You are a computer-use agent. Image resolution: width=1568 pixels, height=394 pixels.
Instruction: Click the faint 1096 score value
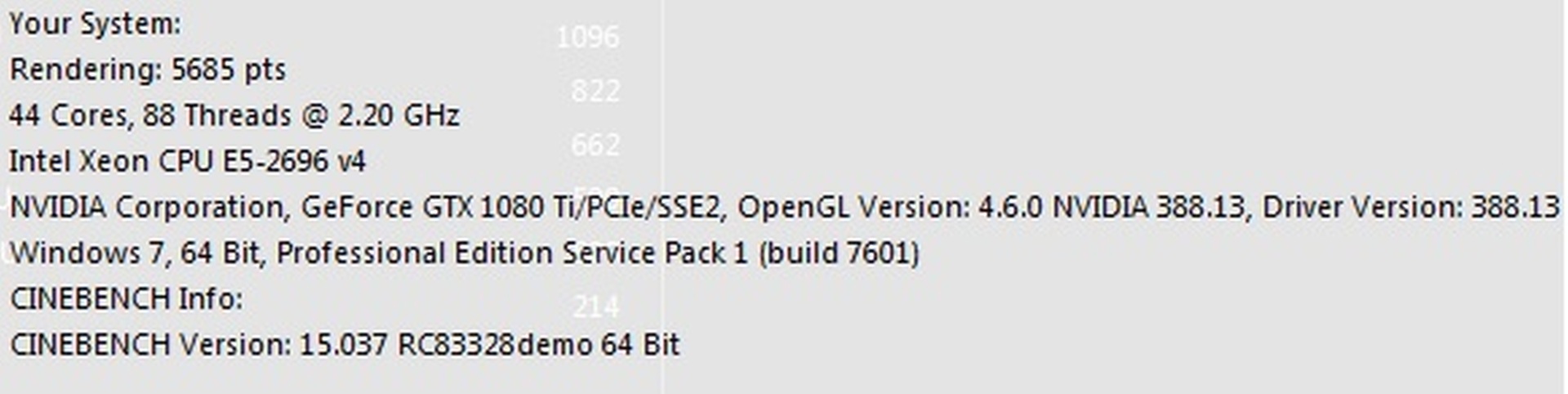tap(588, 38)
